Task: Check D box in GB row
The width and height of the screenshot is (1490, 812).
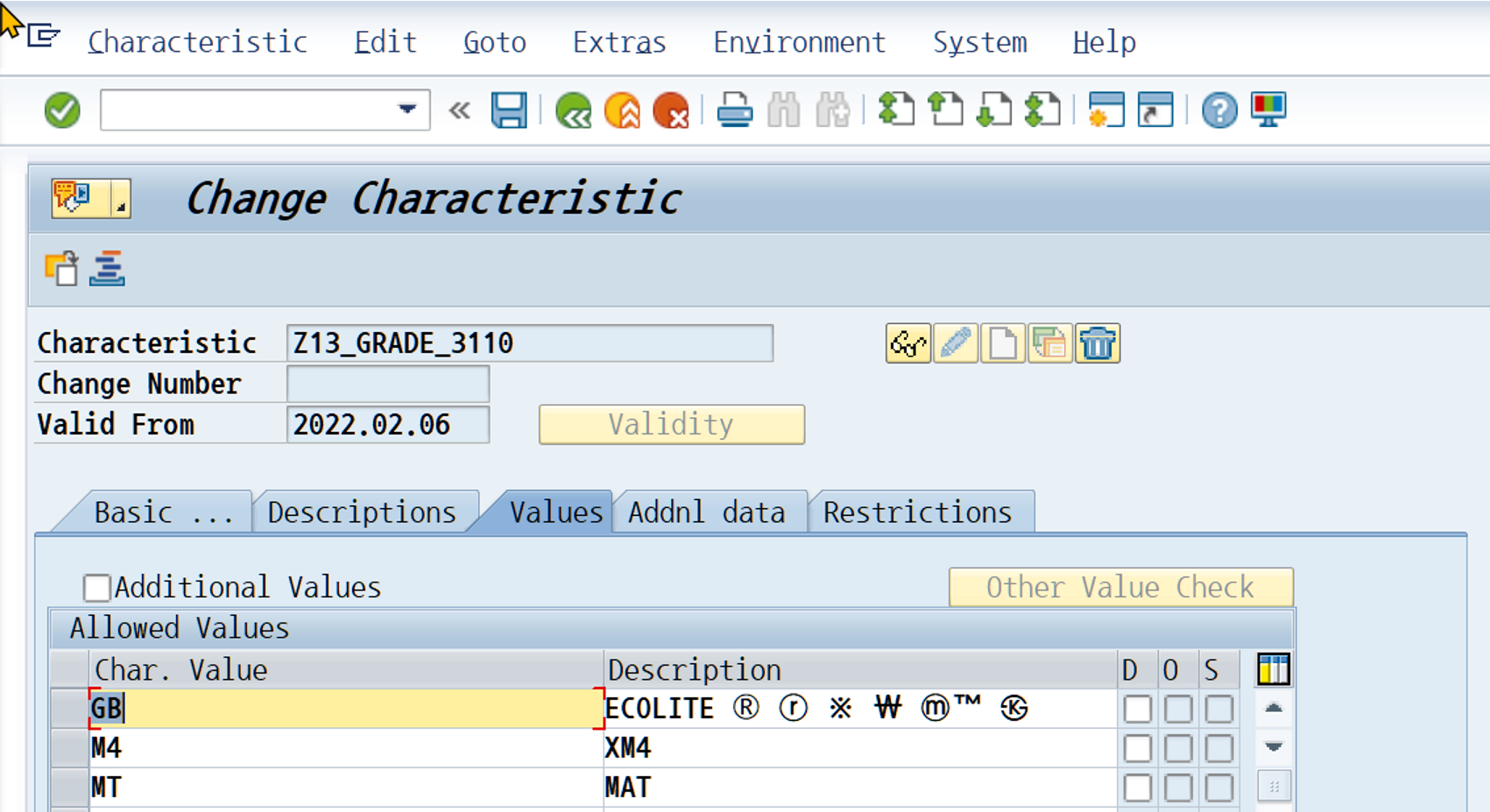Action: point(1137,709)
